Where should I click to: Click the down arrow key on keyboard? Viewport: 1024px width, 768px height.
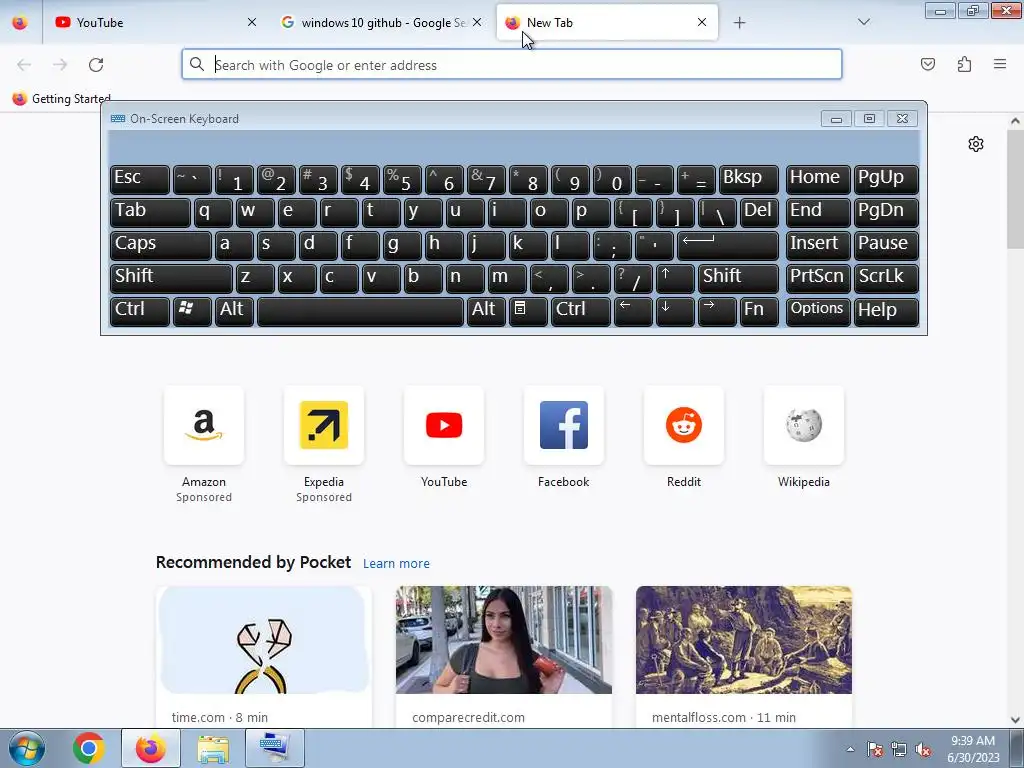click(x=675, y=310)
